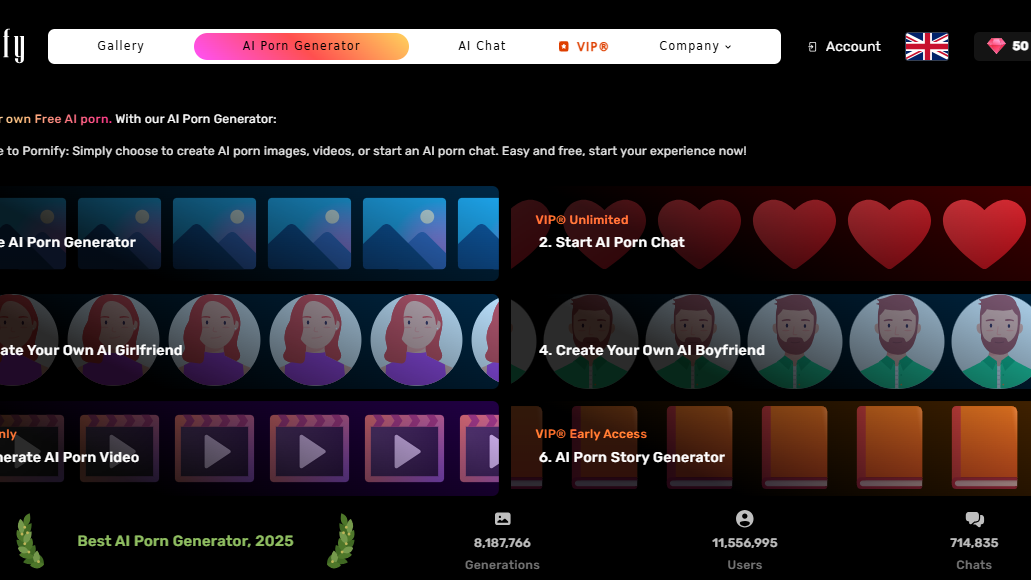Open the Generate AI Porn Video card

pos(249,448)
